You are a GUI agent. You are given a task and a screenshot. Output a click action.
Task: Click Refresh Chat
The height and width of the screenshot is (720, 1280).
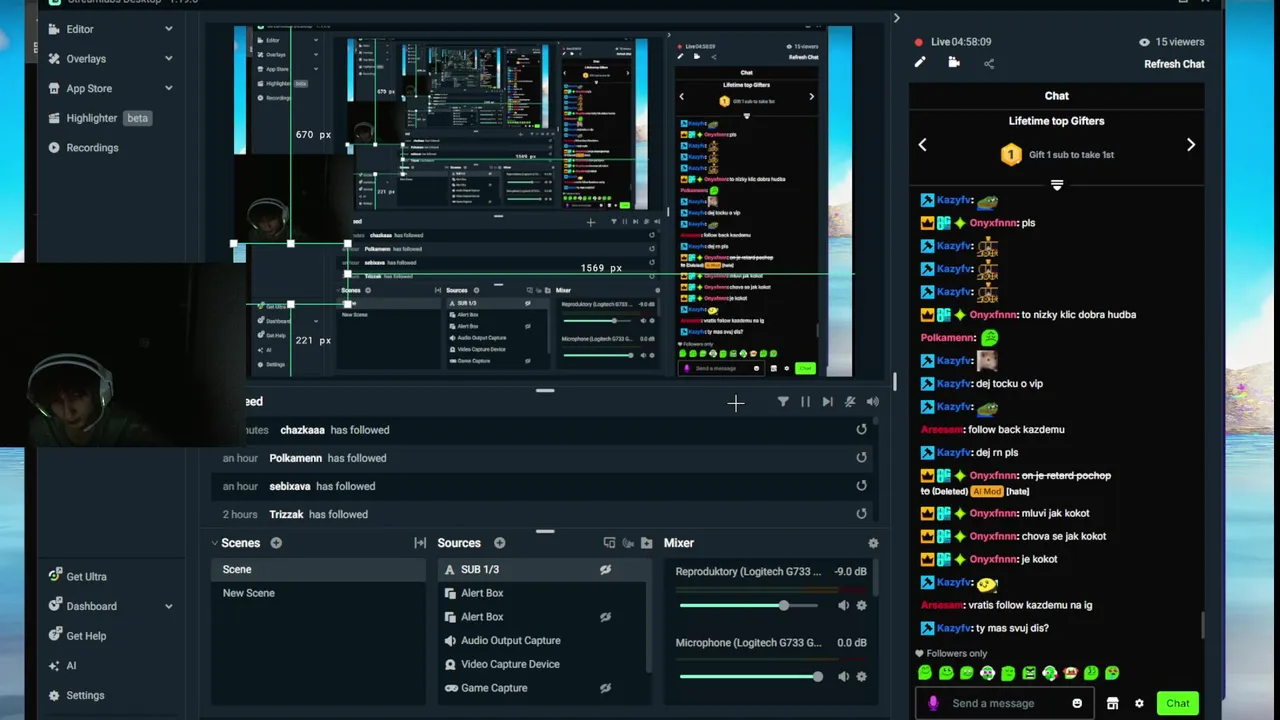1174,64
